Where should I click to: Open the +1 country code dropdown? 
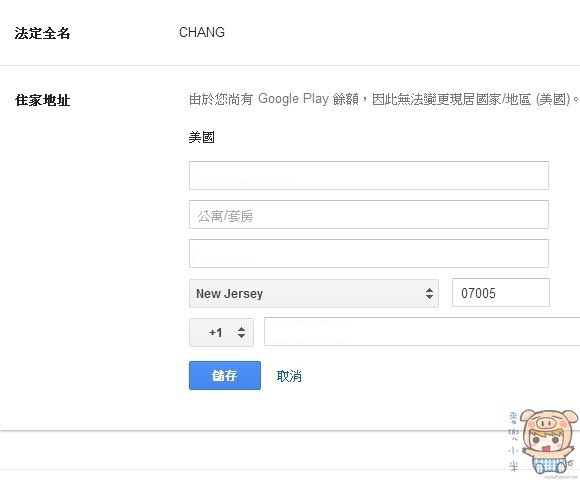point(221,332)
